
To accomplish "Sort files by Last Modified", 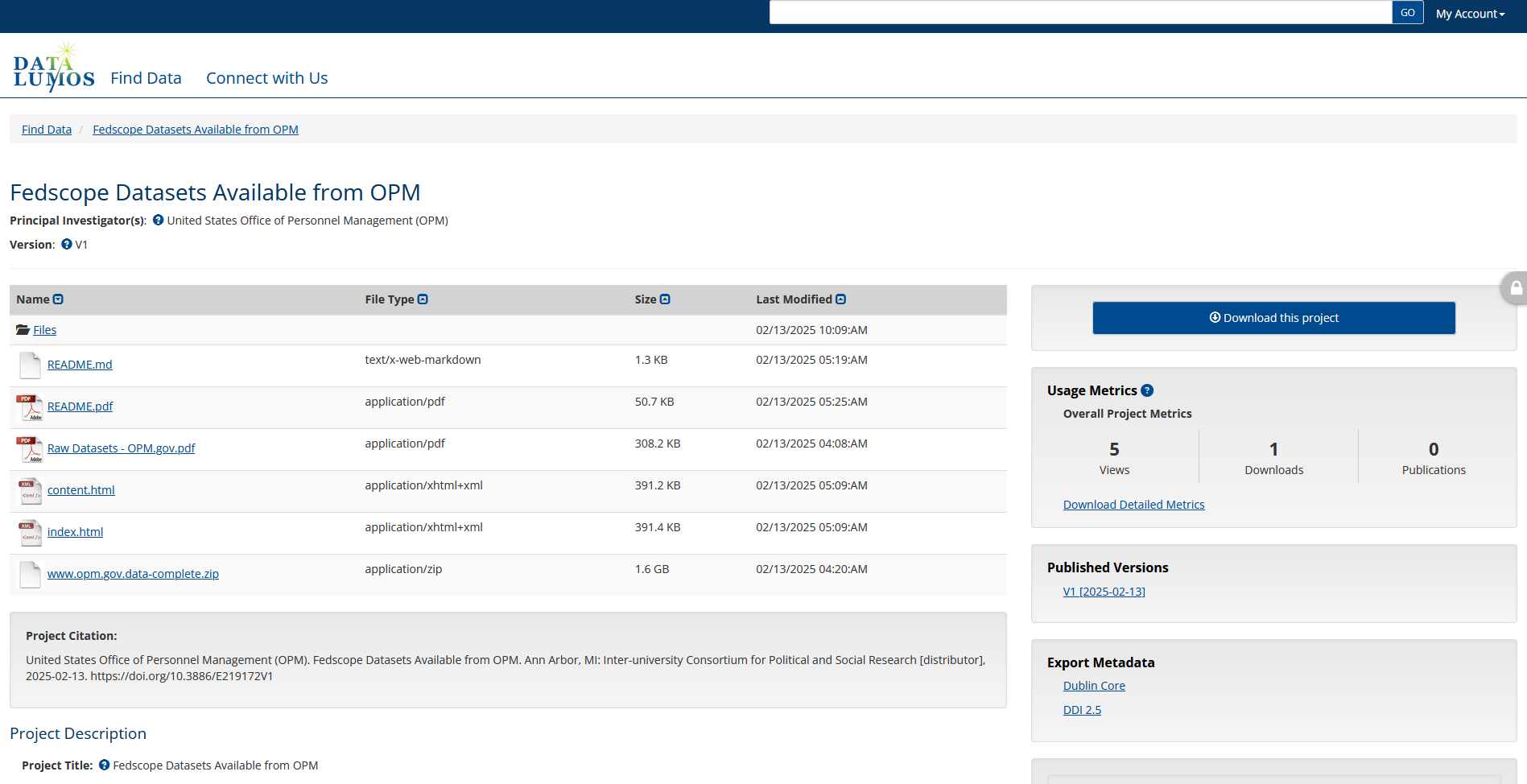I will (840, 299).
